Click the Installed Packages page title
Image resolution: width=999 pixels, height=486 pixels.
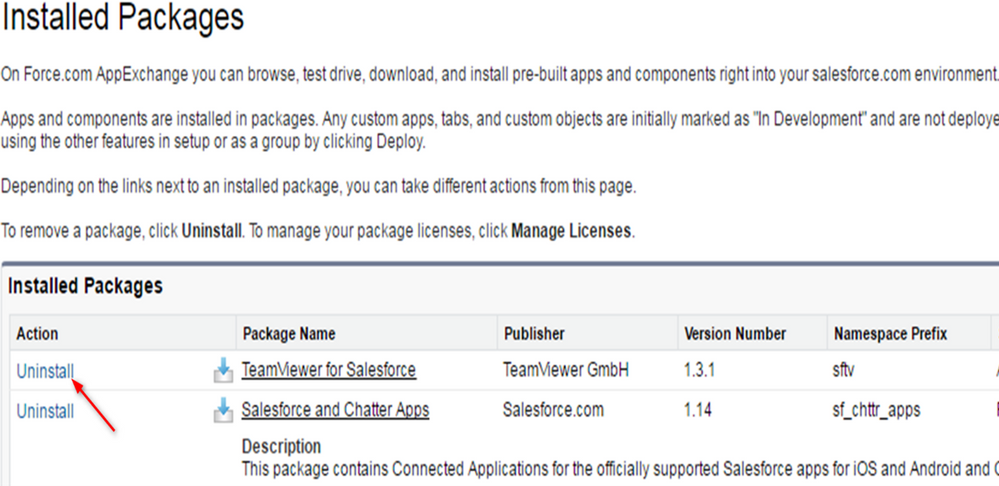coord(122,17)
